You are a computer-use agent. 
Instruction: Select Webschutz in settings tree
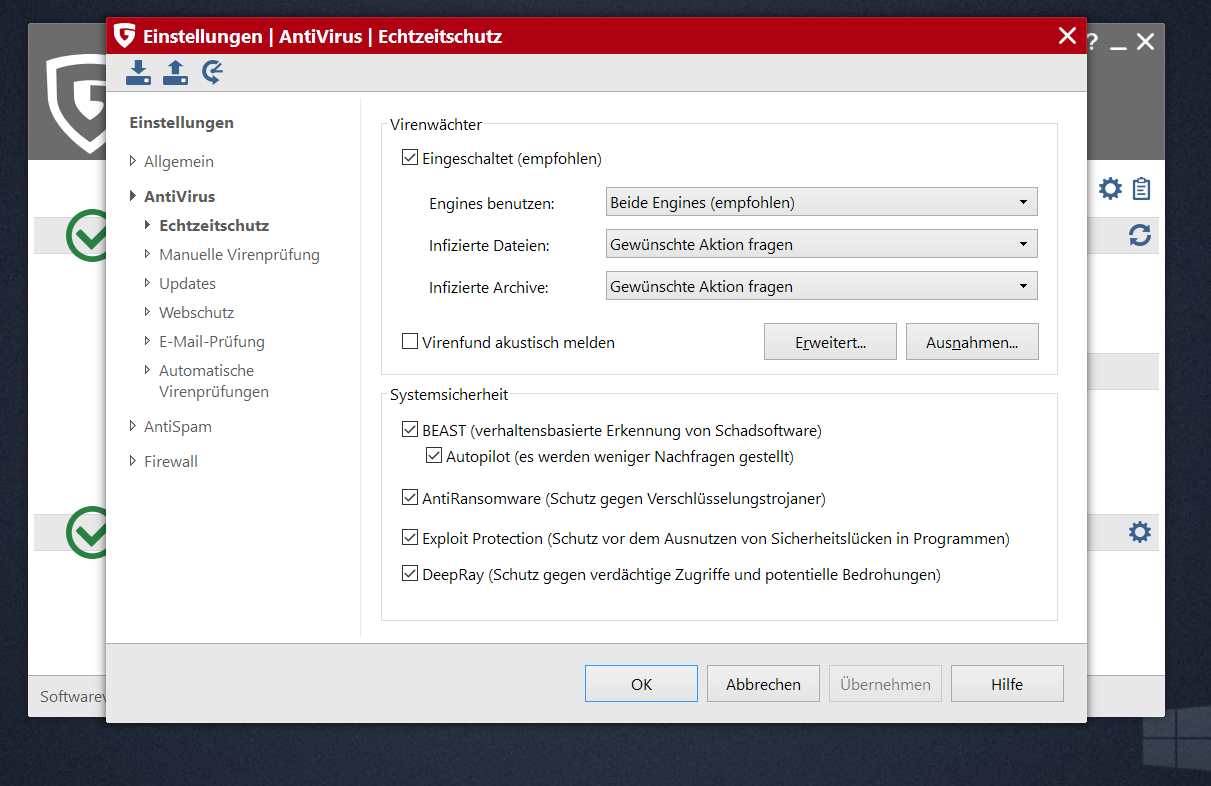tap(196, 312)
